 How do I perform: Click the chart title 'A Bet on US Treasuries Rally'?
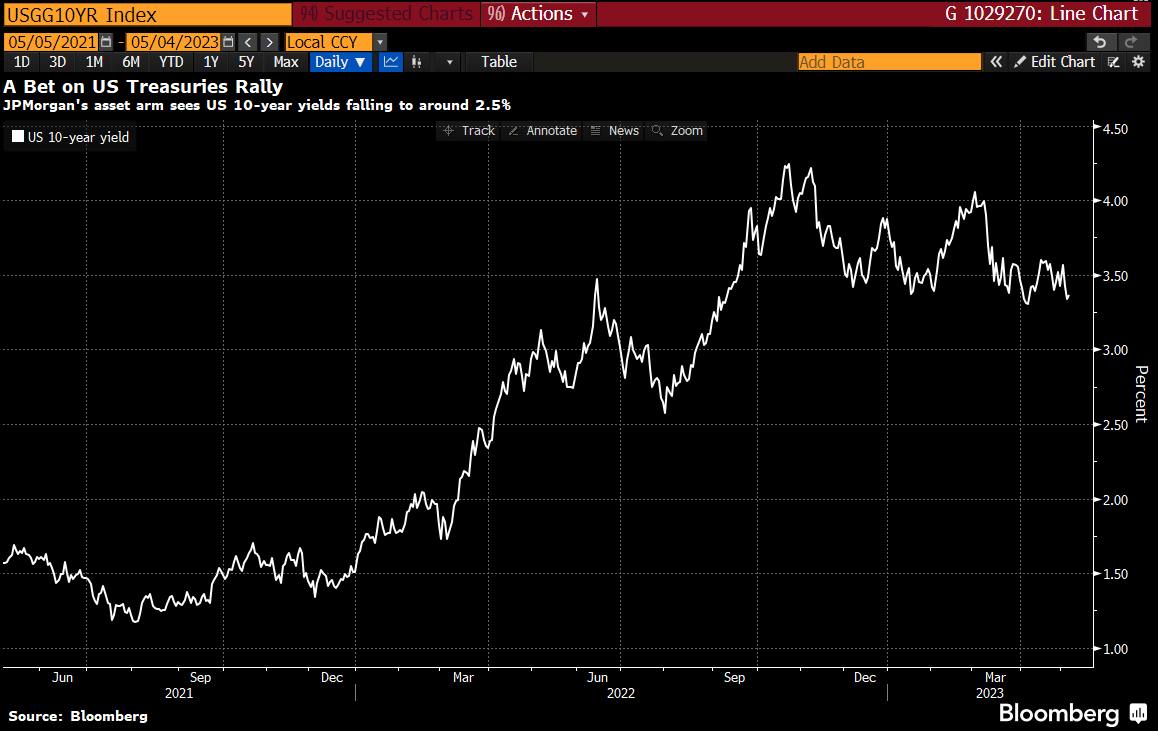143,86
